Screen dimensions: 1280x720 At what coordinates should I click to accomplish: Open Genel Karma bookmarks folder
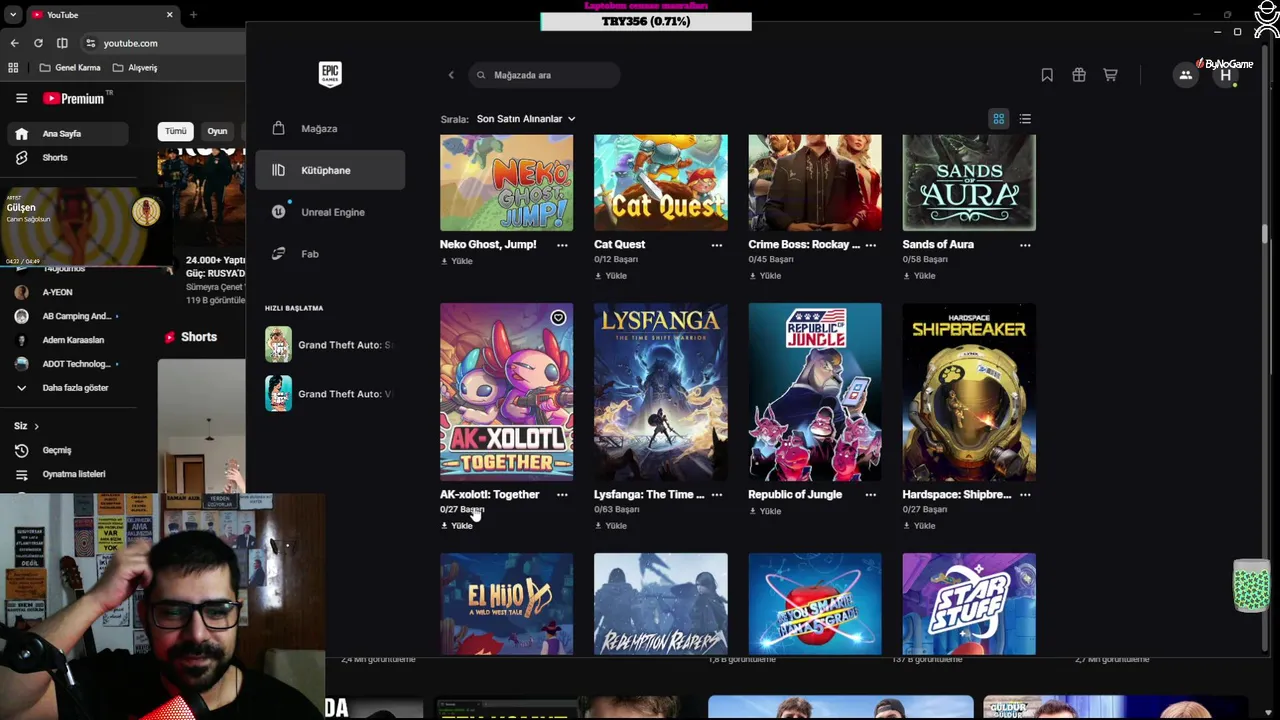tap(70, 68)
